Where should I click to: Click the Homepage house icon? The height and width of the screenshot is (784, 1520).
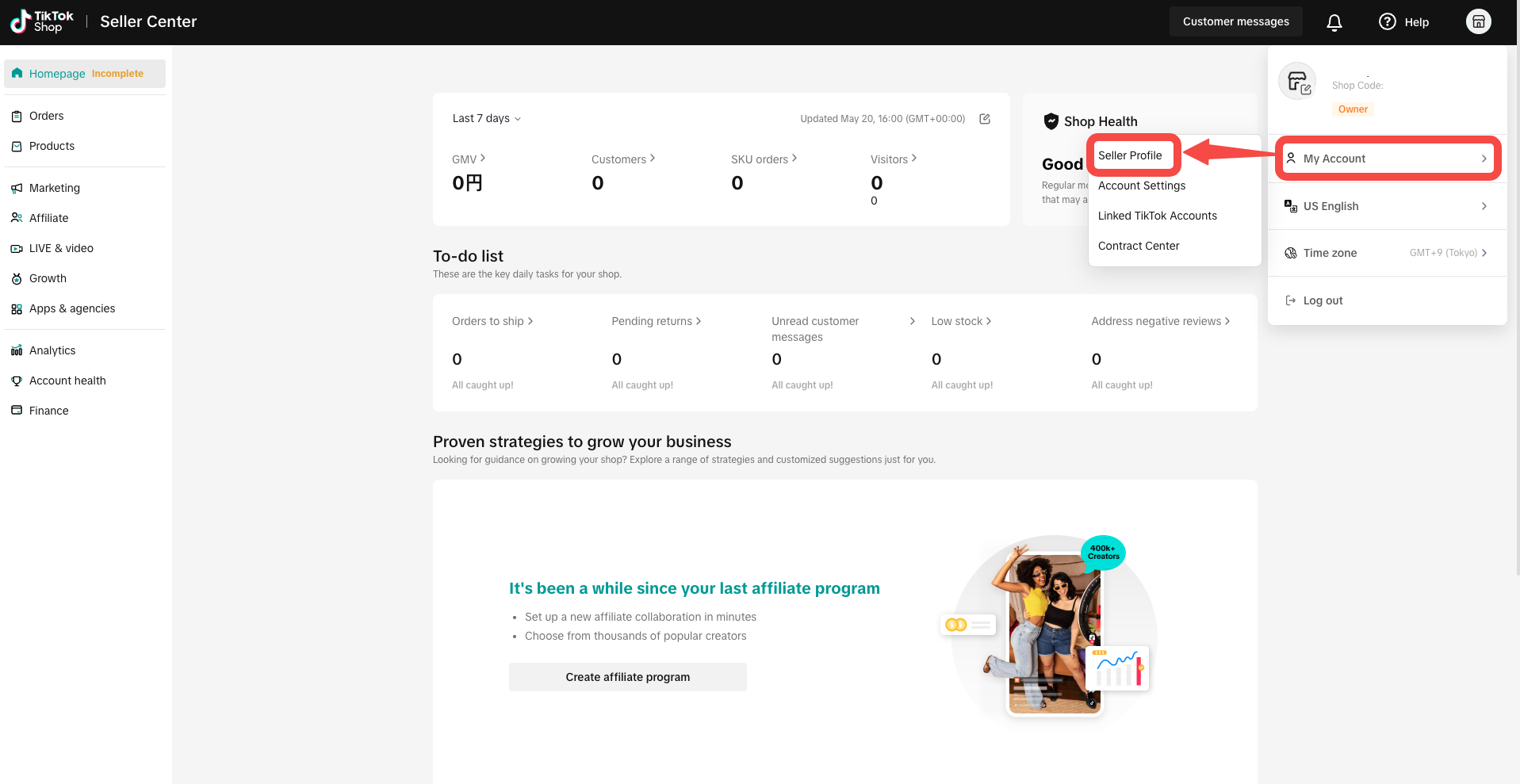17,73
